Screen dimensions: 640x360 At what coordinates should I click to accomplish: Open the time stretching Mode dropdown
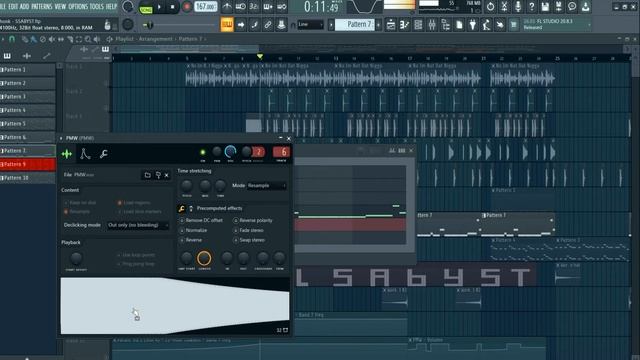267,186
